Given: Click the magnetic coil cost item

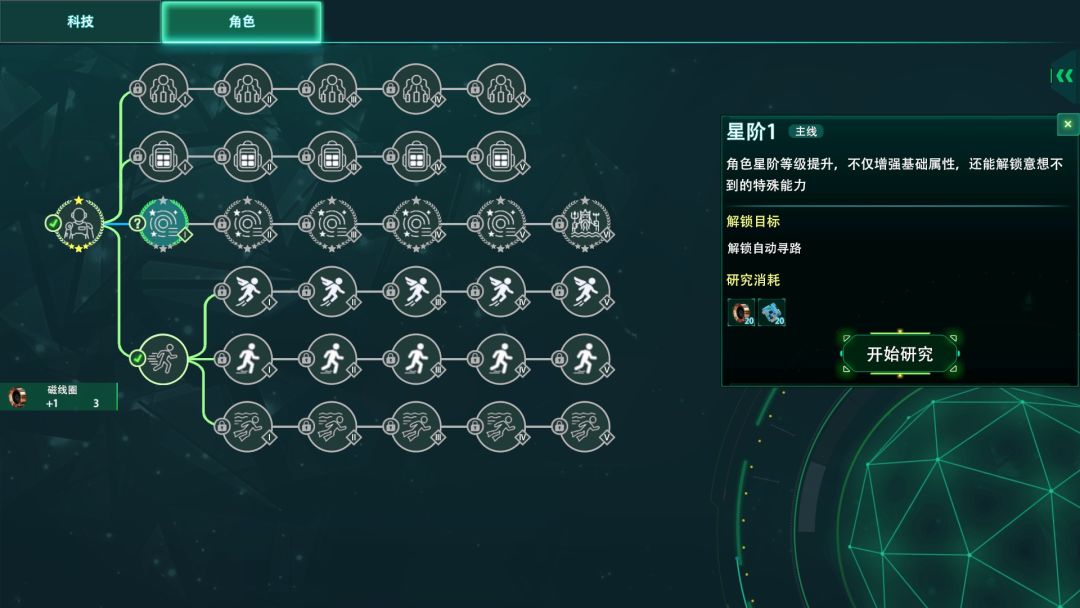Looking at the screenshot, I should [741, 312].
